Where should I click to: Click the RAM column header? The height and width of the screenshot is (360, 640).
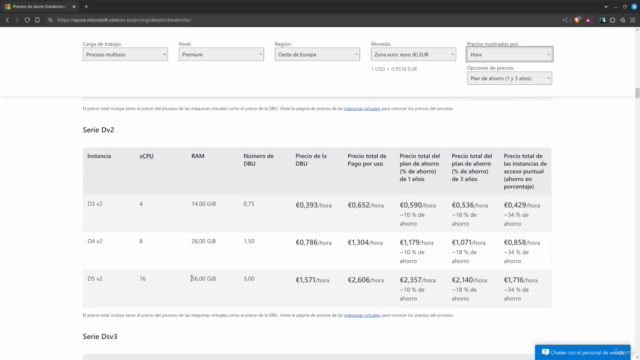pyautogui.click(x=198, y=156)
